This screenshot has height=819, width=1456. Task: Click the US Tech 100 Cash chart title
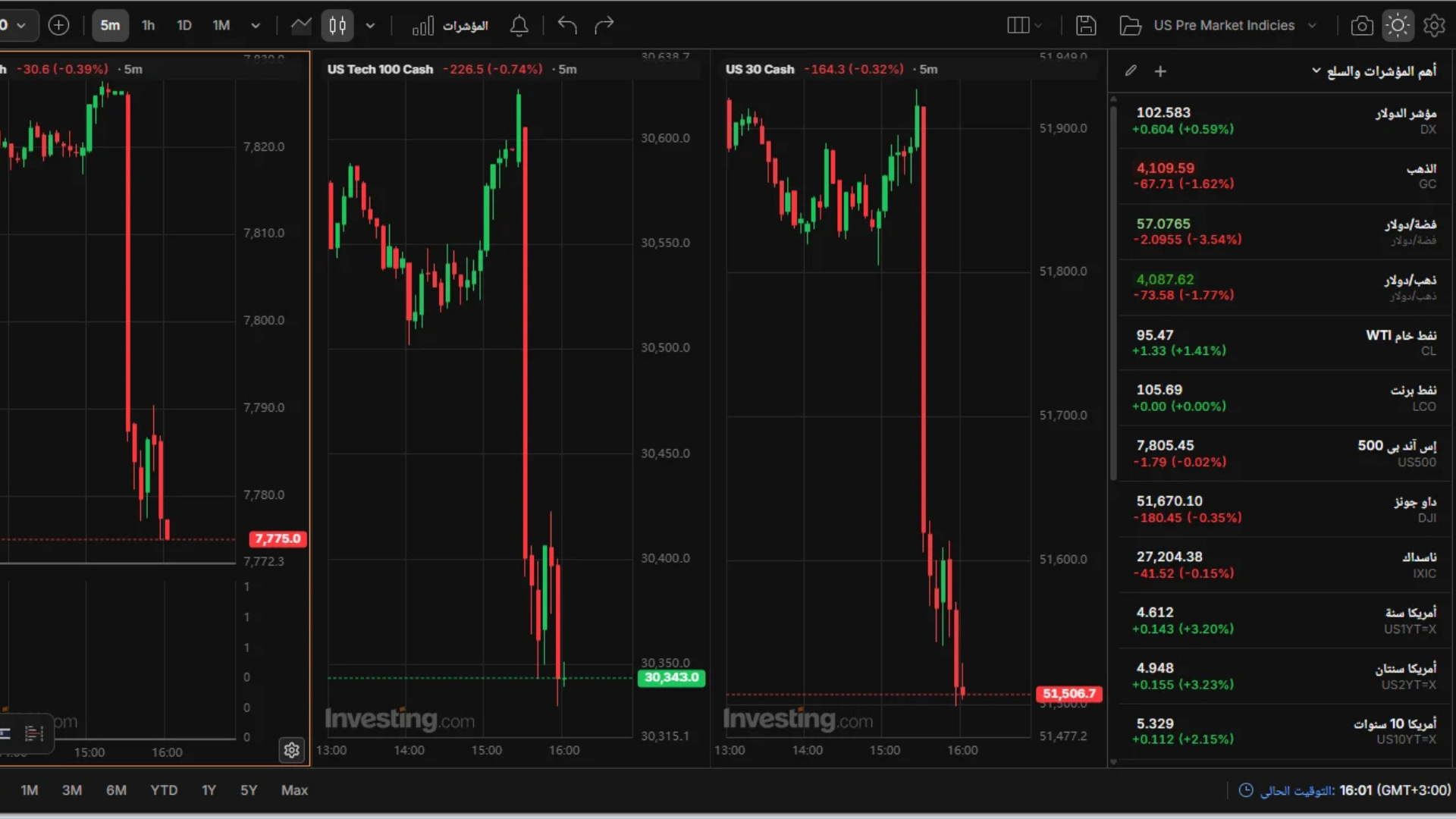click(380, 69)
